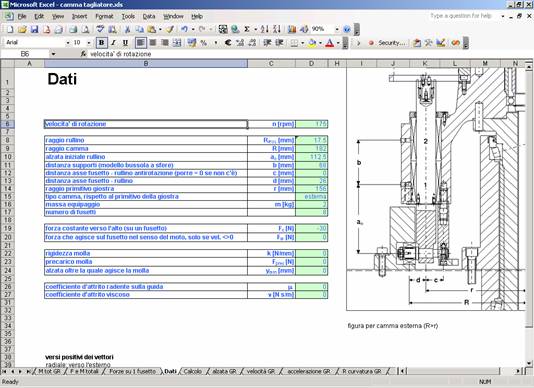534x388 pixels.
Task: Apply the red font color A
Action: click(x=329, y=43)
